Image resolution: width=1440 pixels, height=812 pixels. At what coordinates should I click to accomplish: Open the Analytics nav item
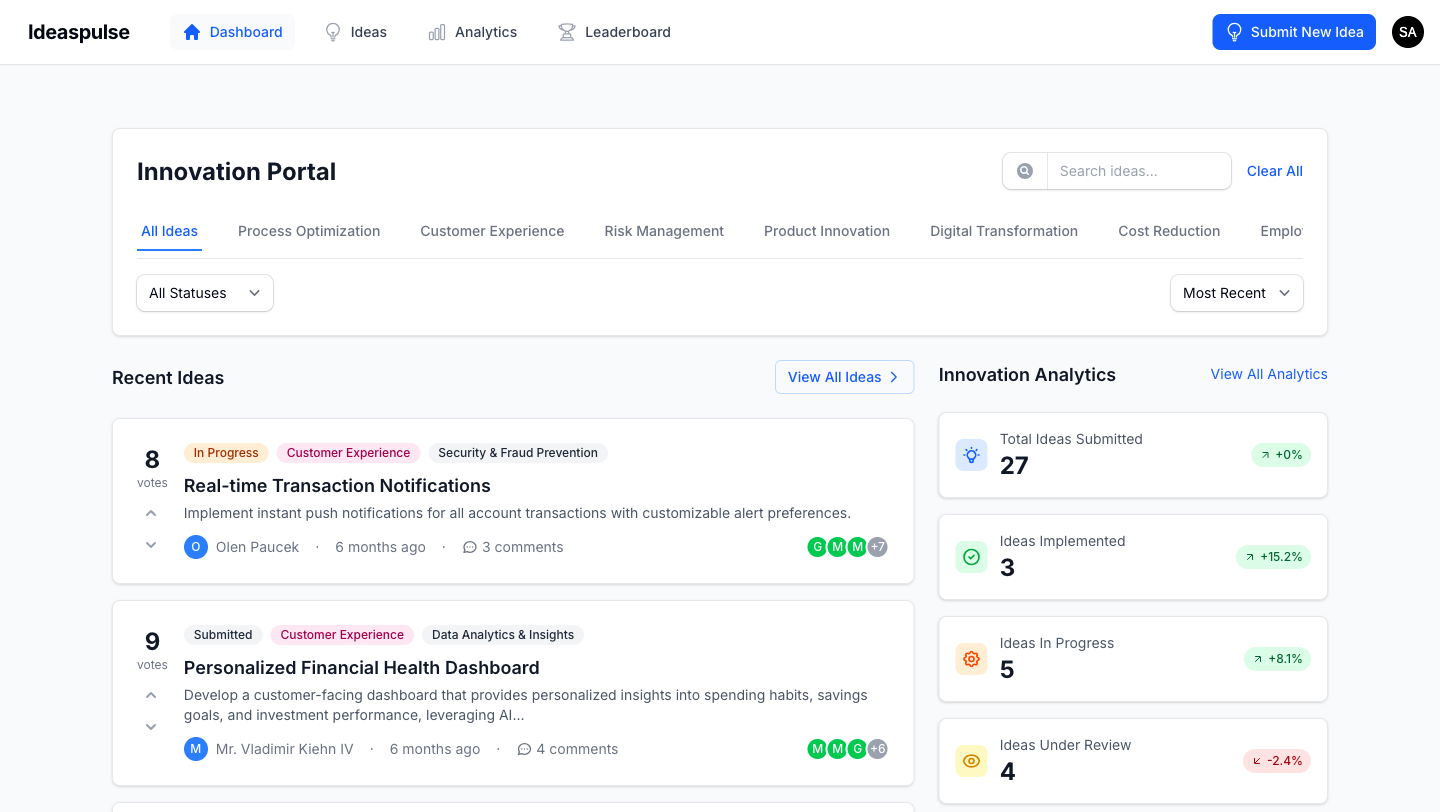click(x=473, y=32)
